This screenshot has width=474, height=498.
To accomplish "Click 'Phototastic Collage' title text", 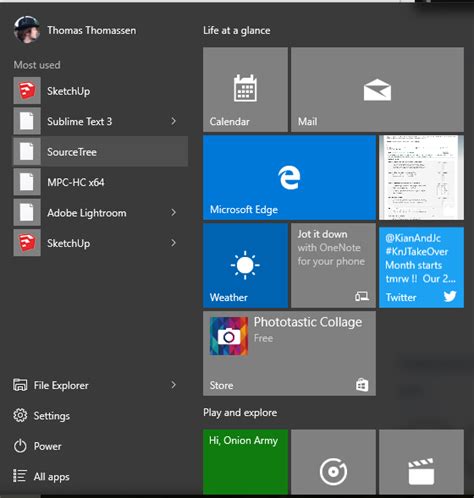I will (x=308, y=322).
